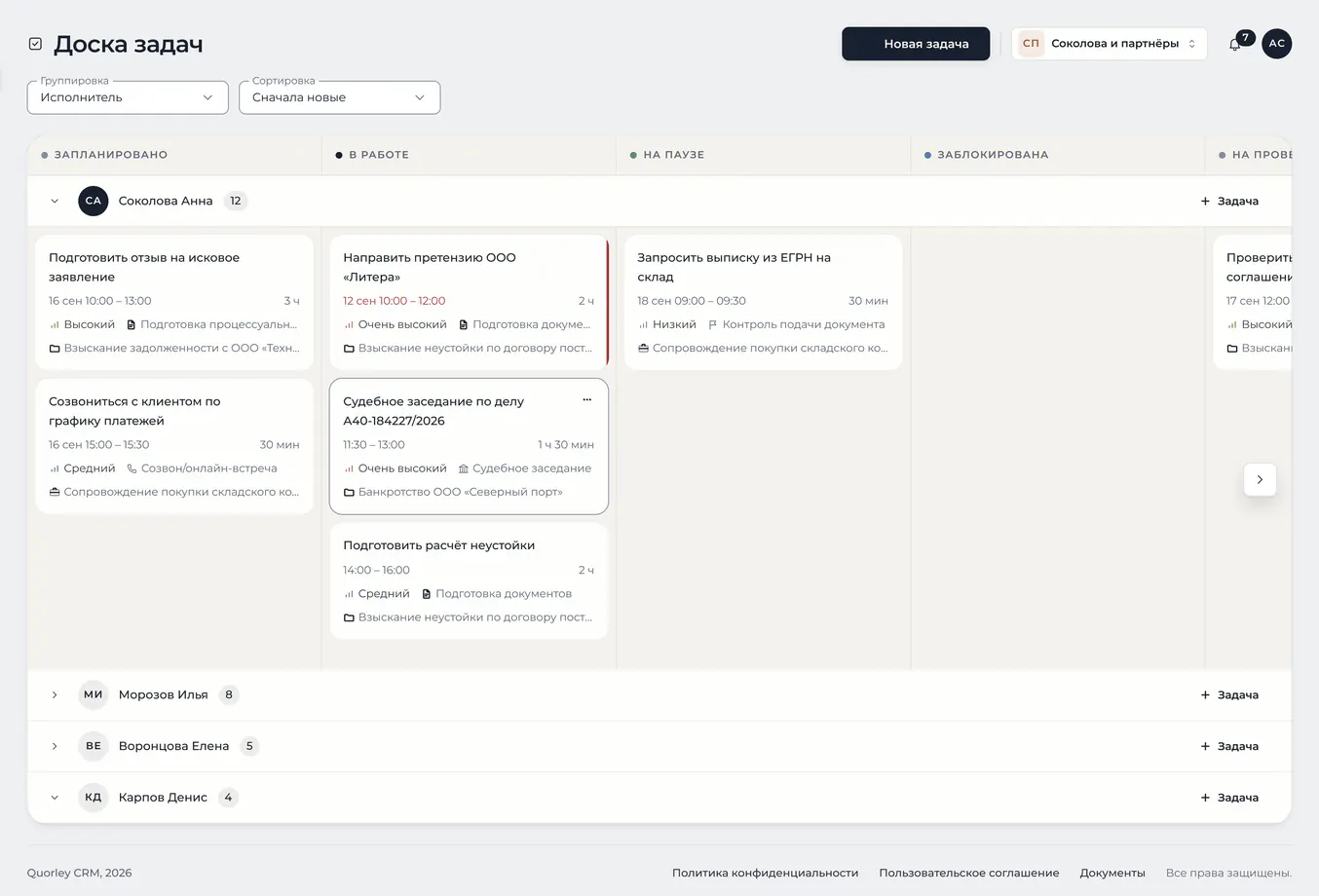The width and height of the screenshot is (1319, 896).
Task: Open the Группировка dropdown set to Исполнитель
Action: pyautogui.click(x=128, y=97)
